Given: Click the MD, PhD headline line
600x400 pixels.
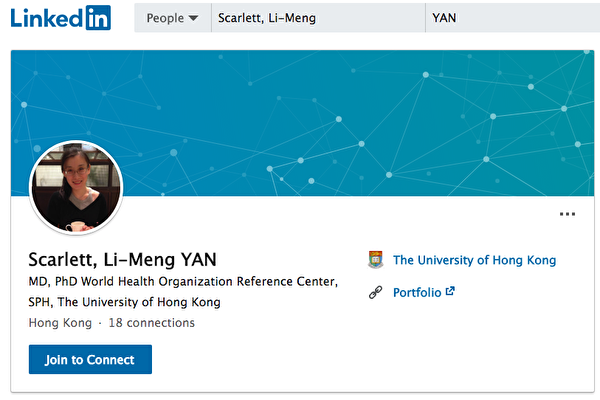Looking at the screenshot, I should pyautogui.click(x=182, y=281).
